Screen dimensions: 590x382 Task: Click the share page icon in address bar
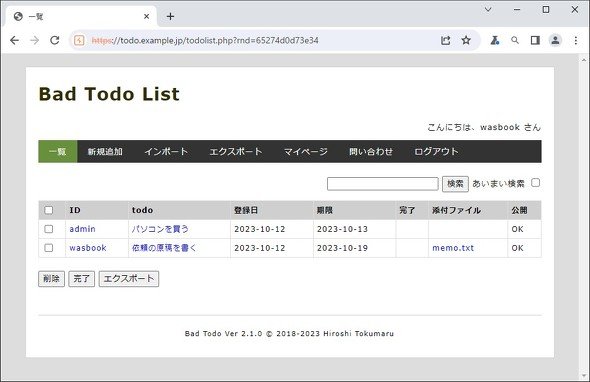pyautogui.click(x=446, y=40)
